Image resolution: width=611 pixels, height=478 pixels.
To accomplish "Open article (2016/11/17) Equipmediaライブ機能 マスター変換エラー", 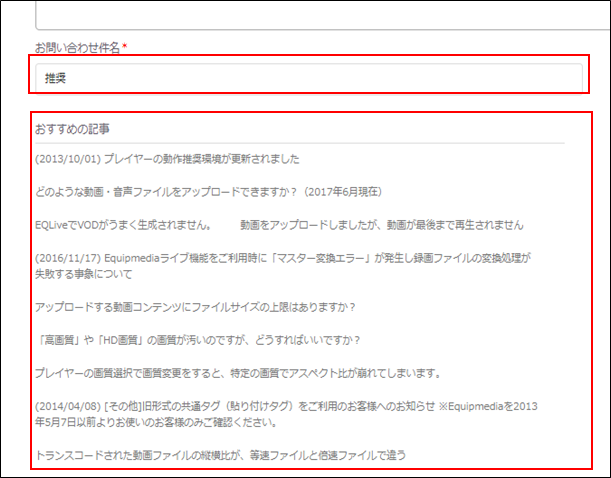I will [x=283, y=266].
